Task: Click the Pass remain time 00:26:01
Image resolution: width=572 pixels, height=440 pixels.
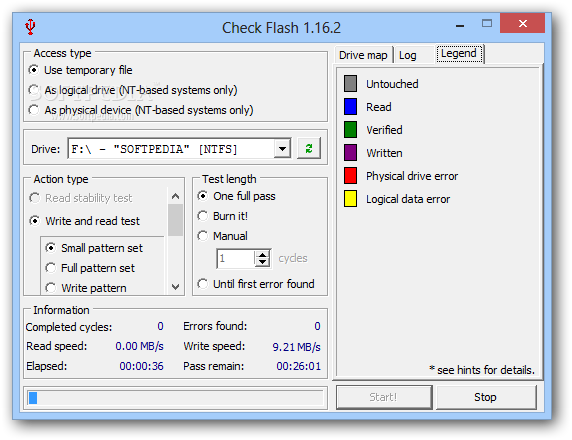Action: click(x=298, y=366)
